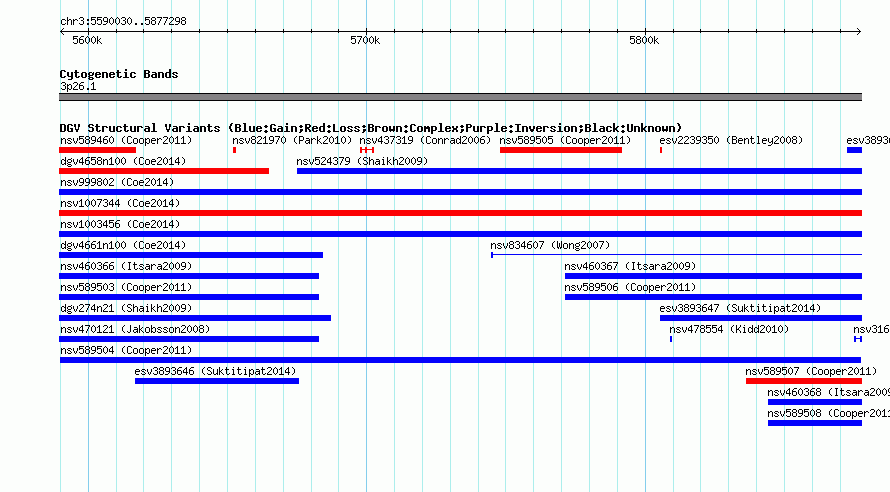Click the nsv589460 (Cooper2011) variant label
Screen dimensions: 890x492
coord(126,140)
